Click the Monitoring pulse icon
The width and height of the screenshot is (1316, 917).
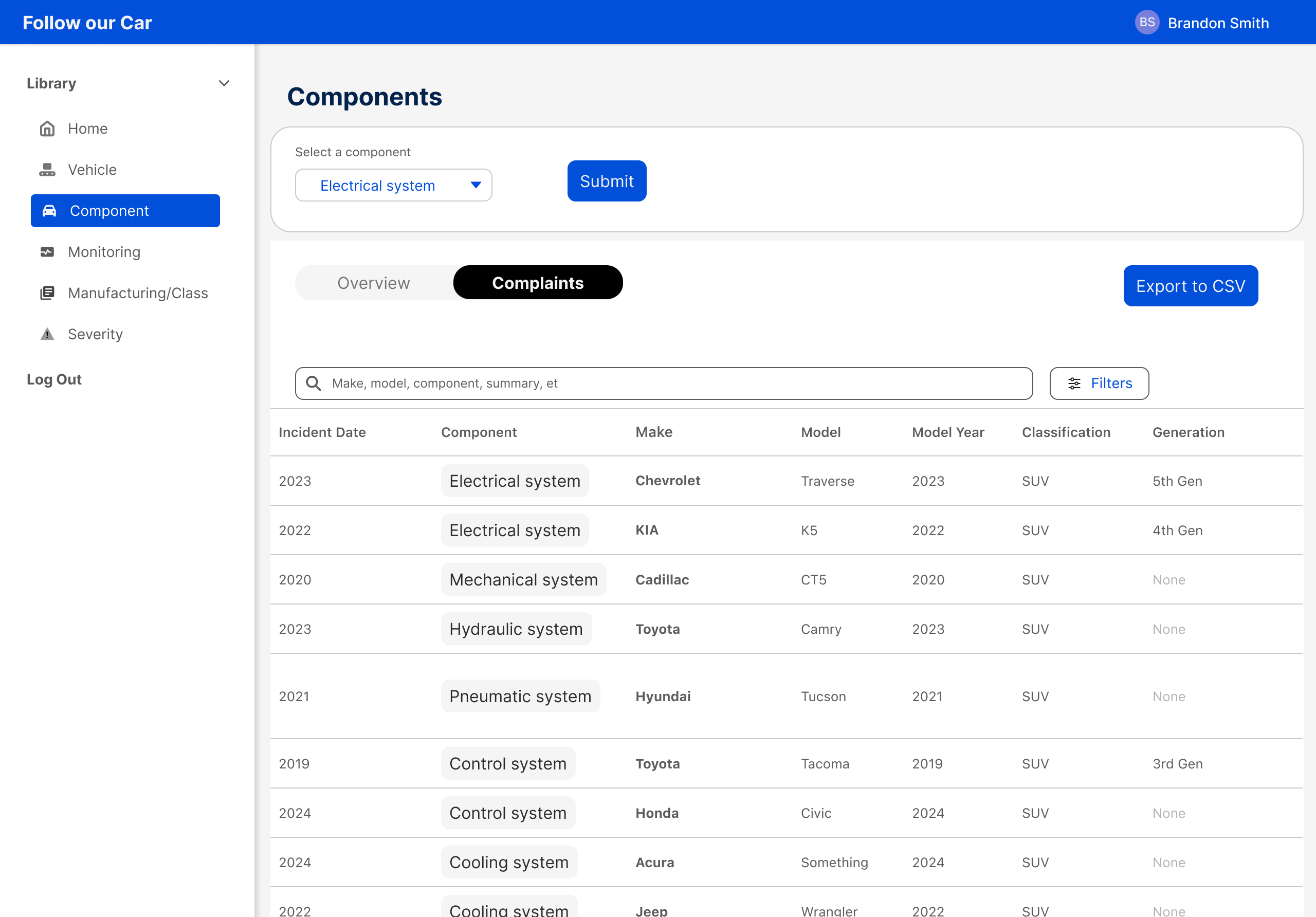[47, 251]
